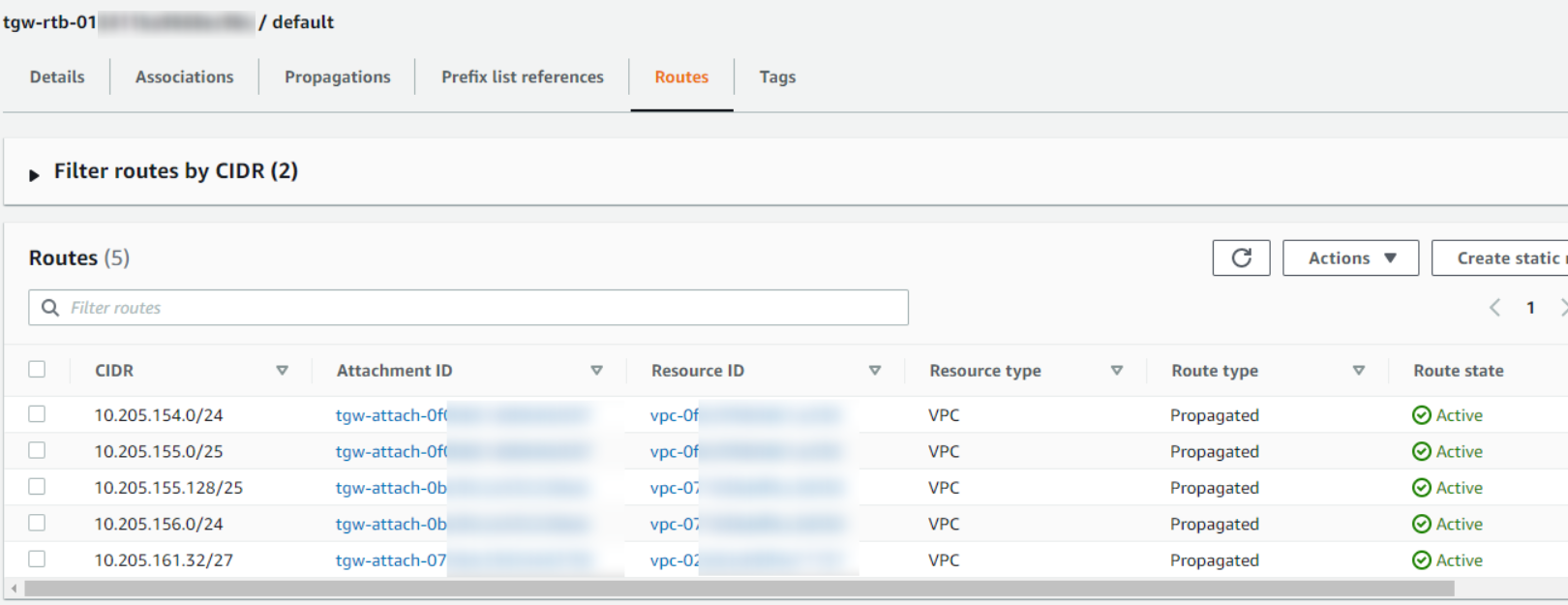
Task: Open the Actions dropdown menu
Action: [x=1350, y=258]
